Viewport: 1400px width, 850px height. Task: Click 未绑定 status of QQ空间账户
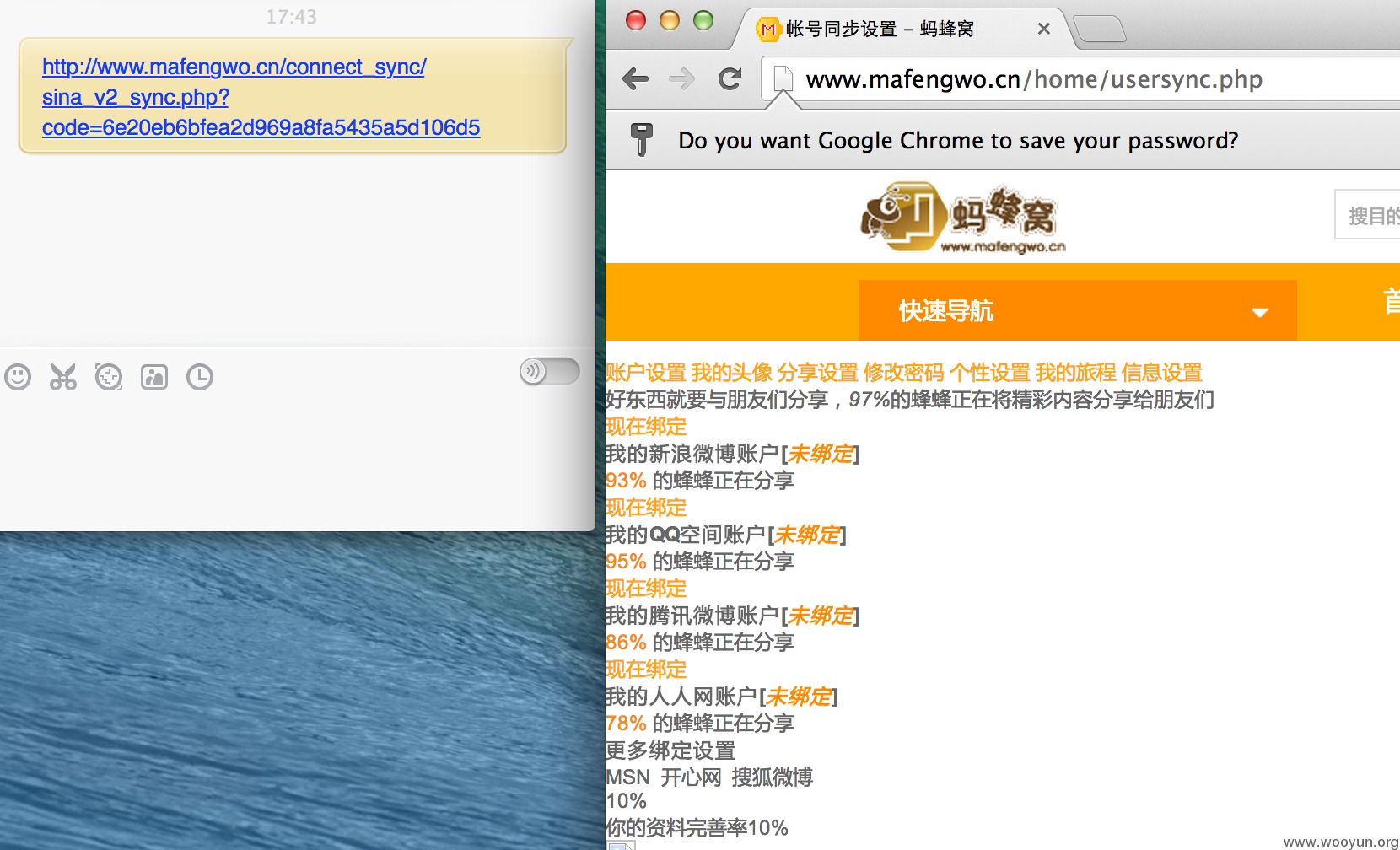807,535
